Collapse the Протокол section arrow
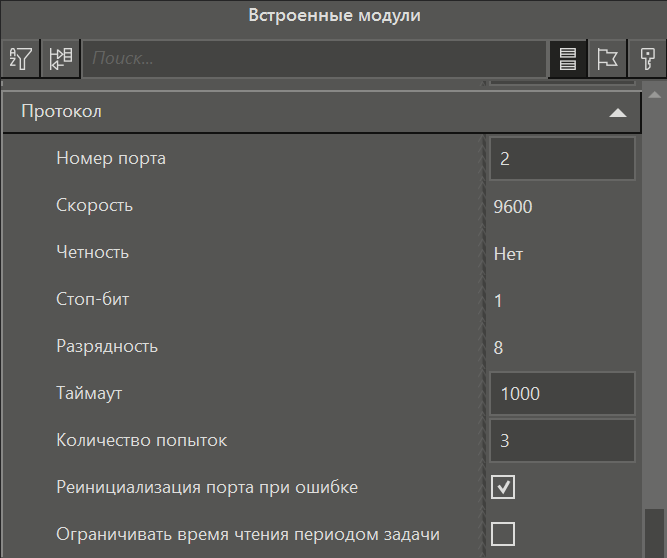The image size is (667, 558). coord(618,112)
